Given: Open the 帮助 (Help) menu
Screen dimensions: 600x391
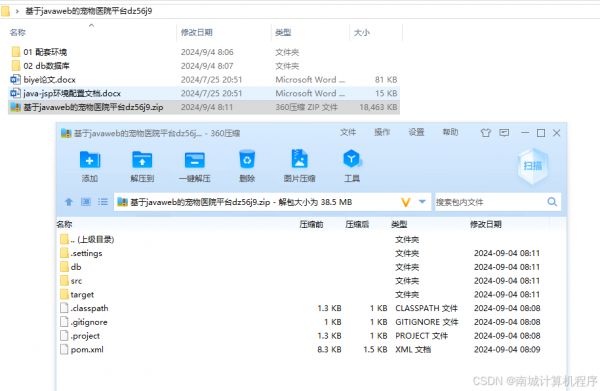Looking at the screenshot, I should (450, 132).
